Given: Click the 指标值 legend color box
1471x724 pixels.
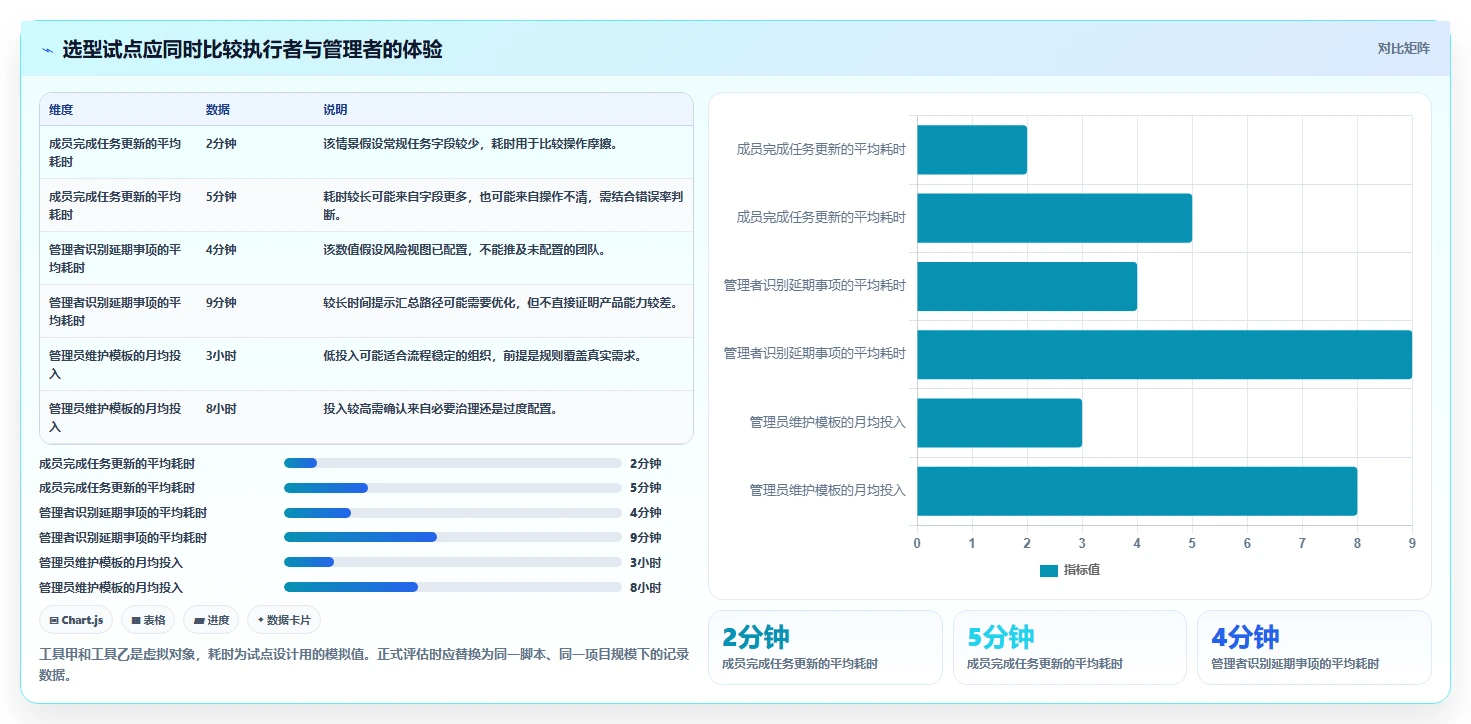Looking at the screenshot, I should 1049,570.
